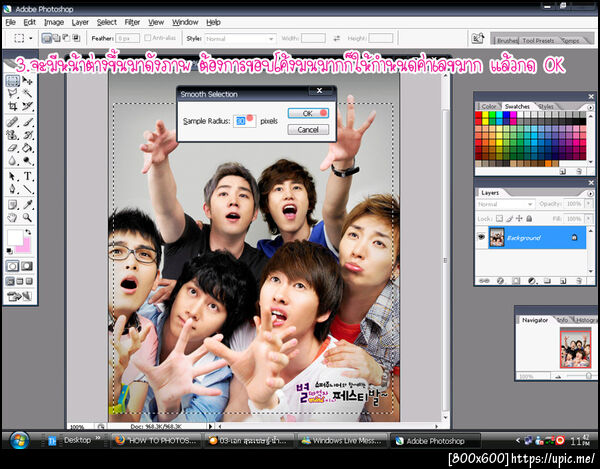Select the Slice tool
This screenshot has width=600, height=469.
click(27, 106)
